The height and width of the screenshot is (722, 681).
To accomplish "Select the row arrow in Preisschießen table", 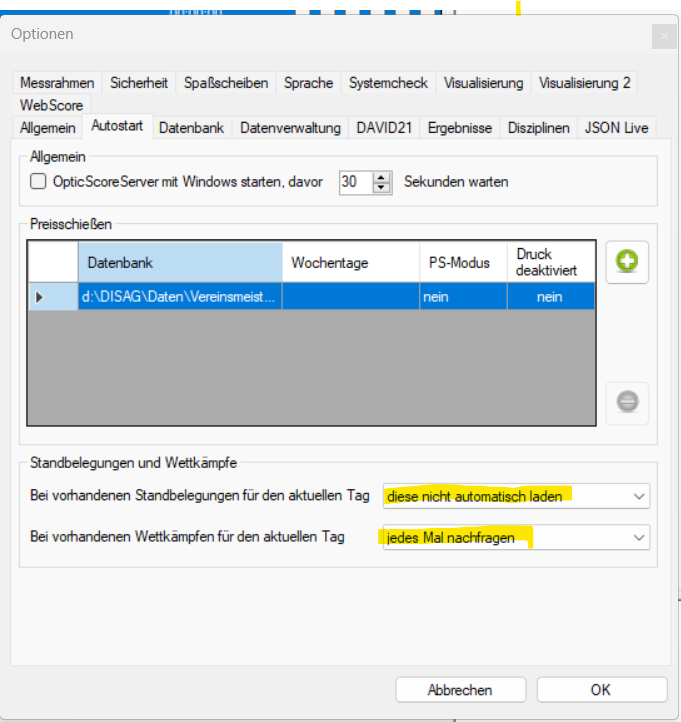I will (x=40, y=297).
